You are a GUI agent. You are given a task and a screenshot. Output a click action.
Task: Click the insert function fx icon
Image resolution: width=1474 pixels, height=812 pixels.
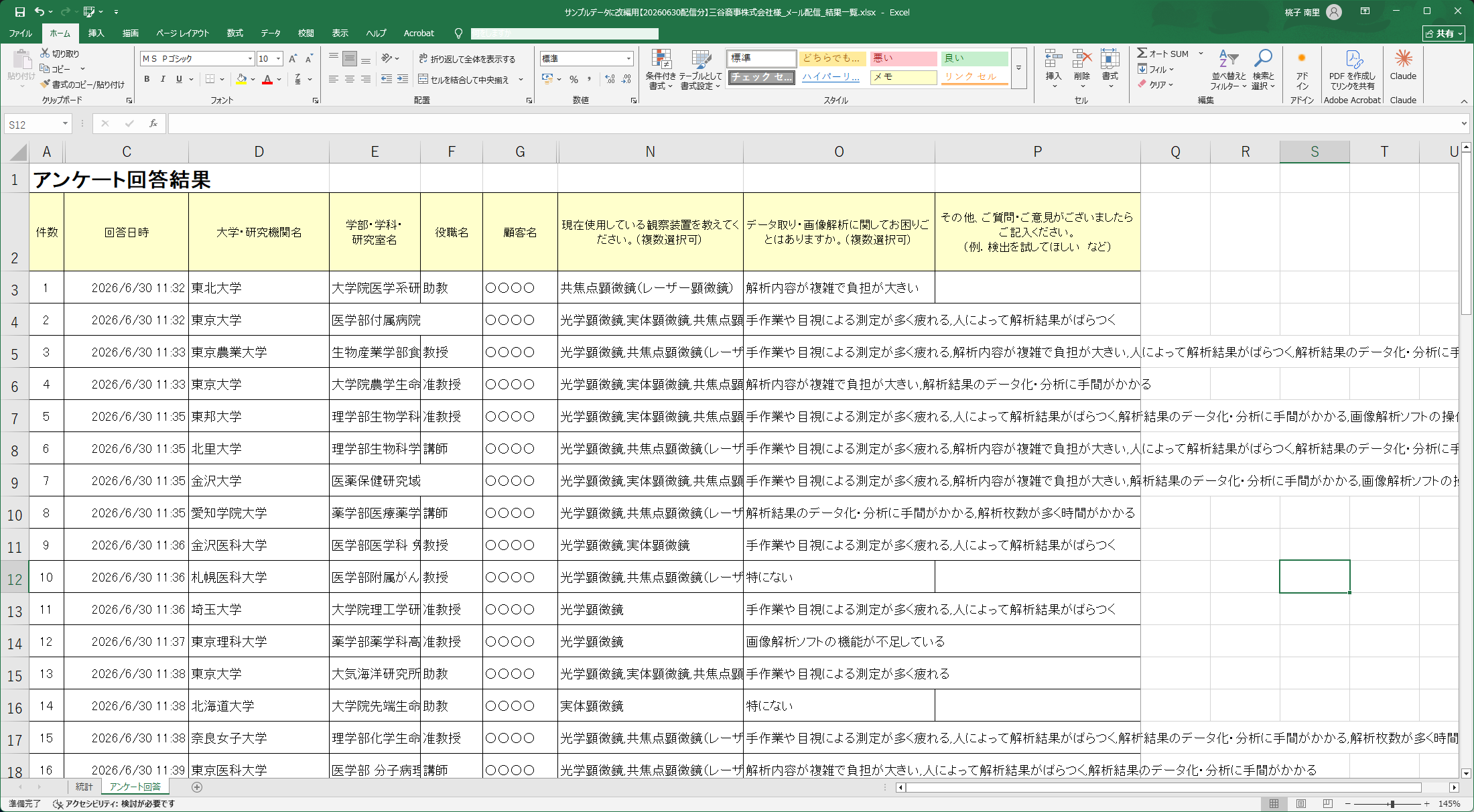click(x=153, y=123)
